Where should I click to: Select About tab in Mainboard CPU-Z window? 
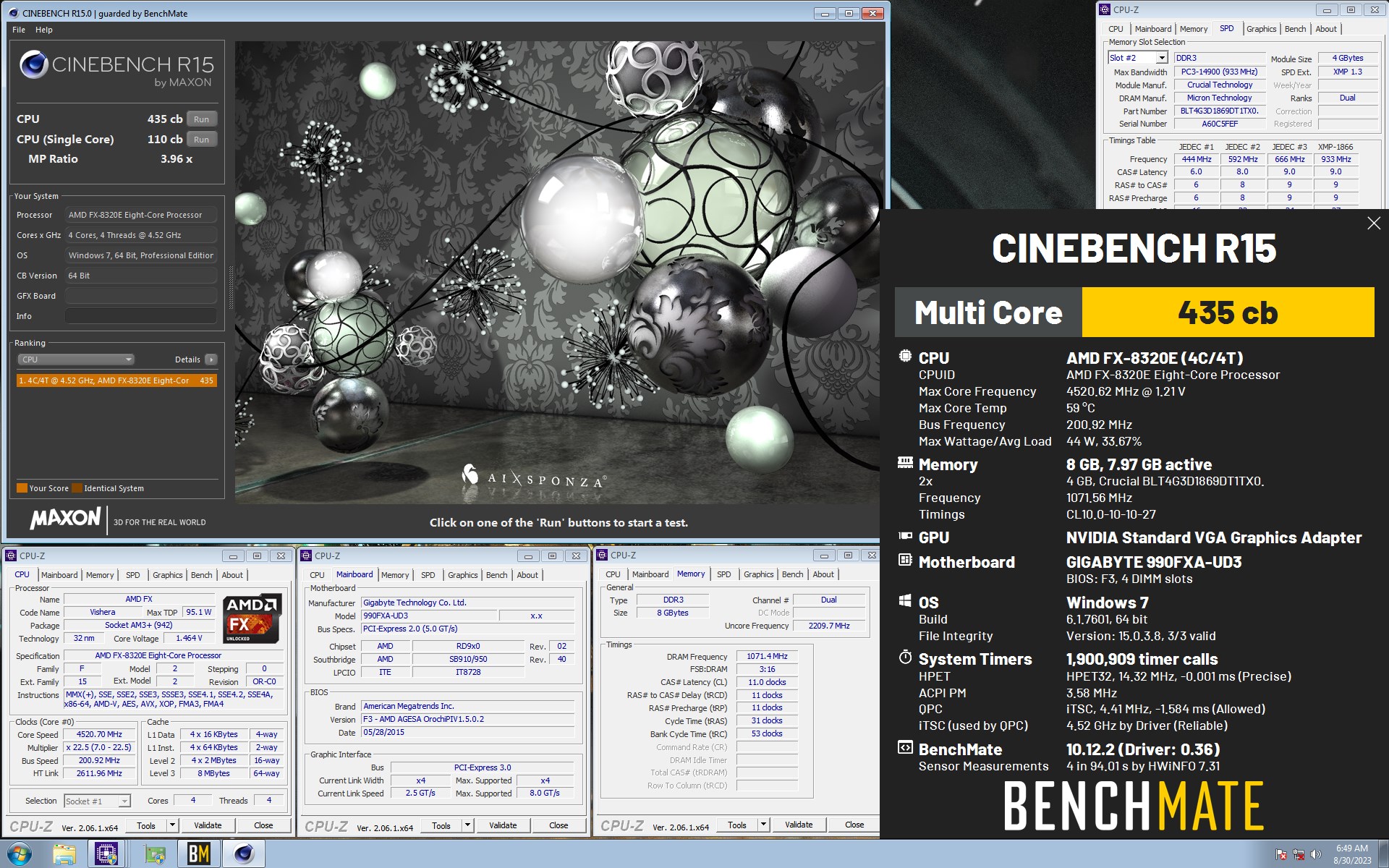[x=527, y=575]
